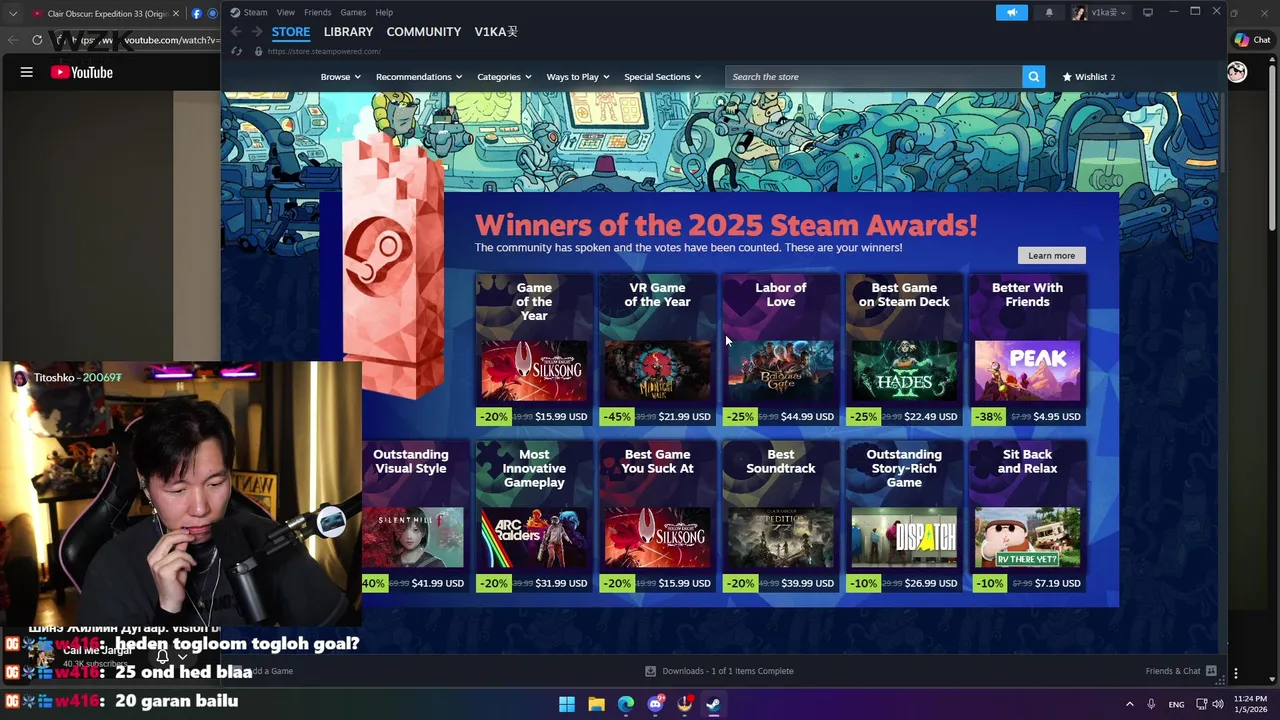Open Steam notifications bell
Viewport: 1280px width, 720px height.
tap(1049, 12)
